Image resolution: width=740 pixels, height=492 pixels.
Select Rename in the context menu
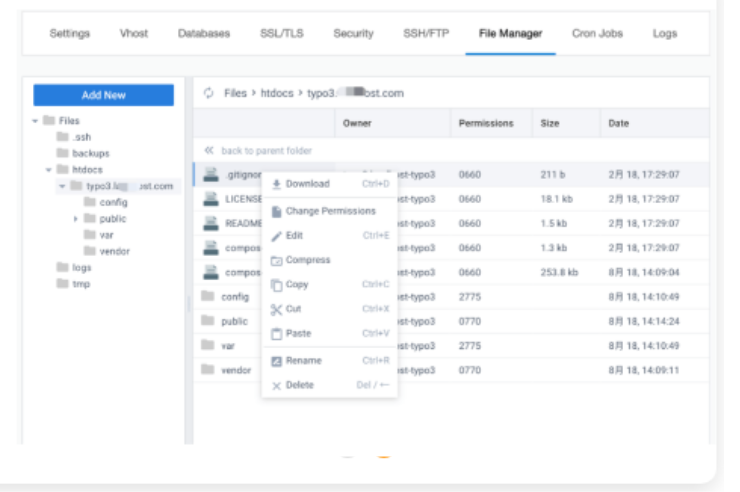pos(303,360)
